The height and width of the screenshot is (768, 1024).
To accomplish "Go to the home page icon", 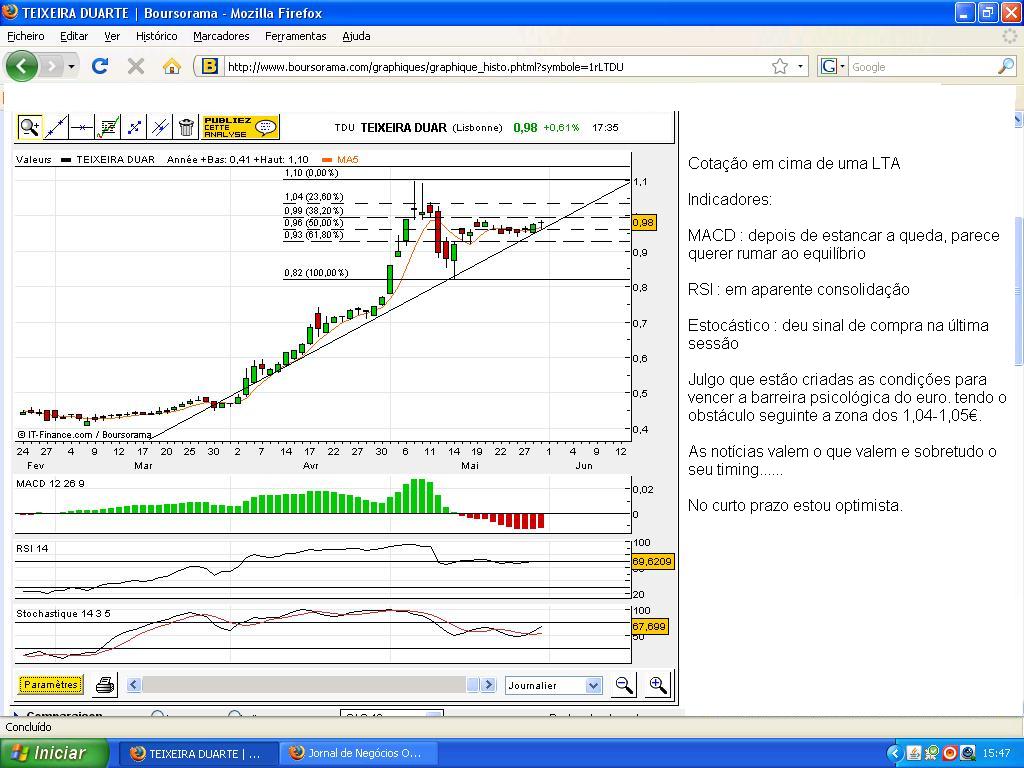I will click(172, 66).
